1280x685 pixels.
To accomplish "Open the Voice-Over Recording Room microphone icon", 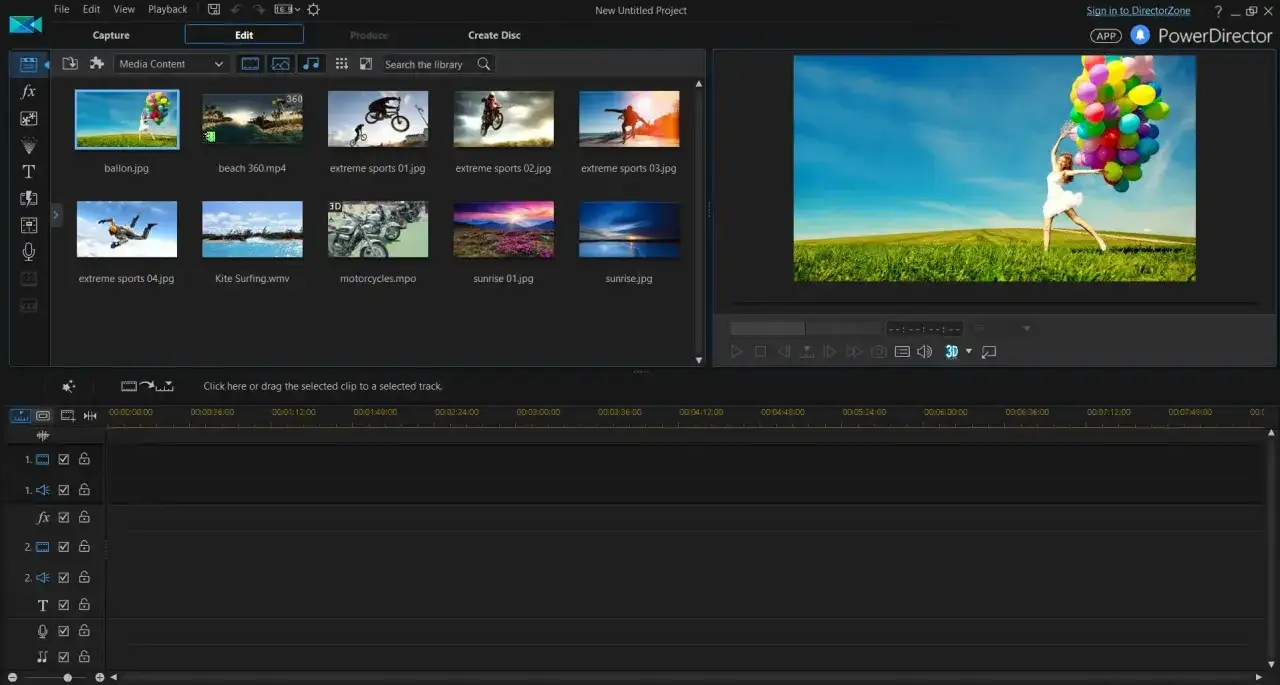I will [x=28, y=252].
